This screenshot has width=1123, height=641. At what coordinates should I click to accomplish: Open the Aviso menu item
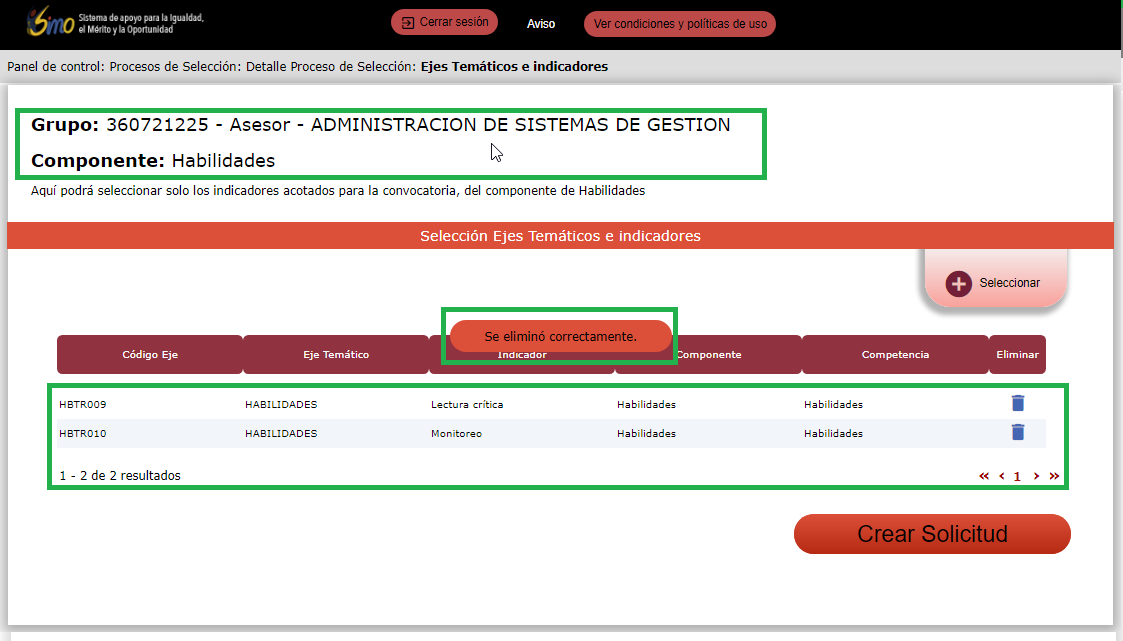pyautogui.click(x=541, y=24)
